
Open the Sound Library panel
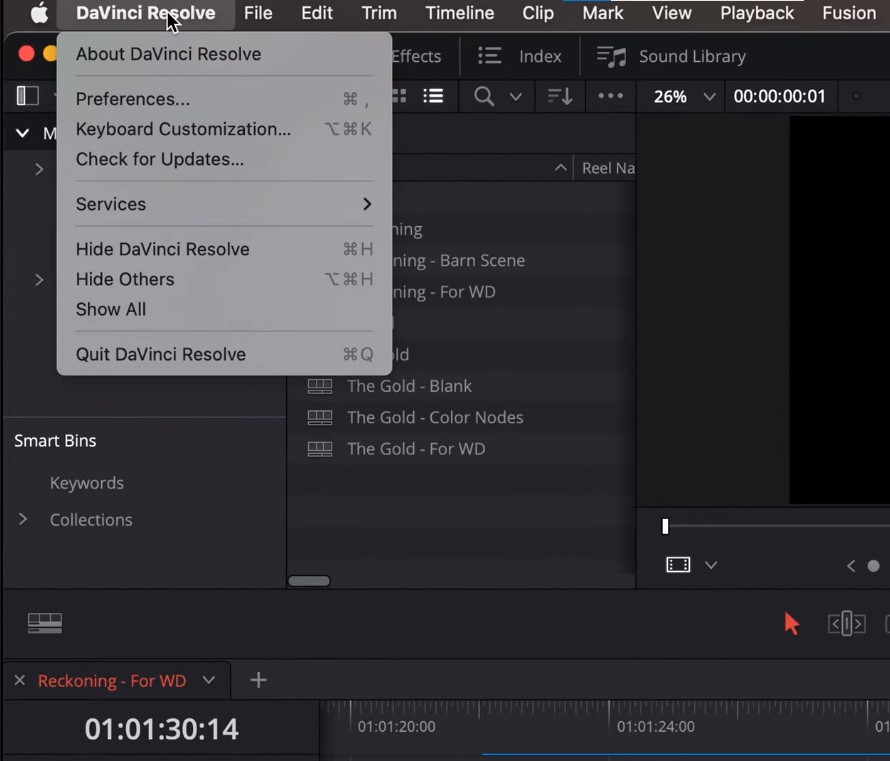tap(671, 56)
